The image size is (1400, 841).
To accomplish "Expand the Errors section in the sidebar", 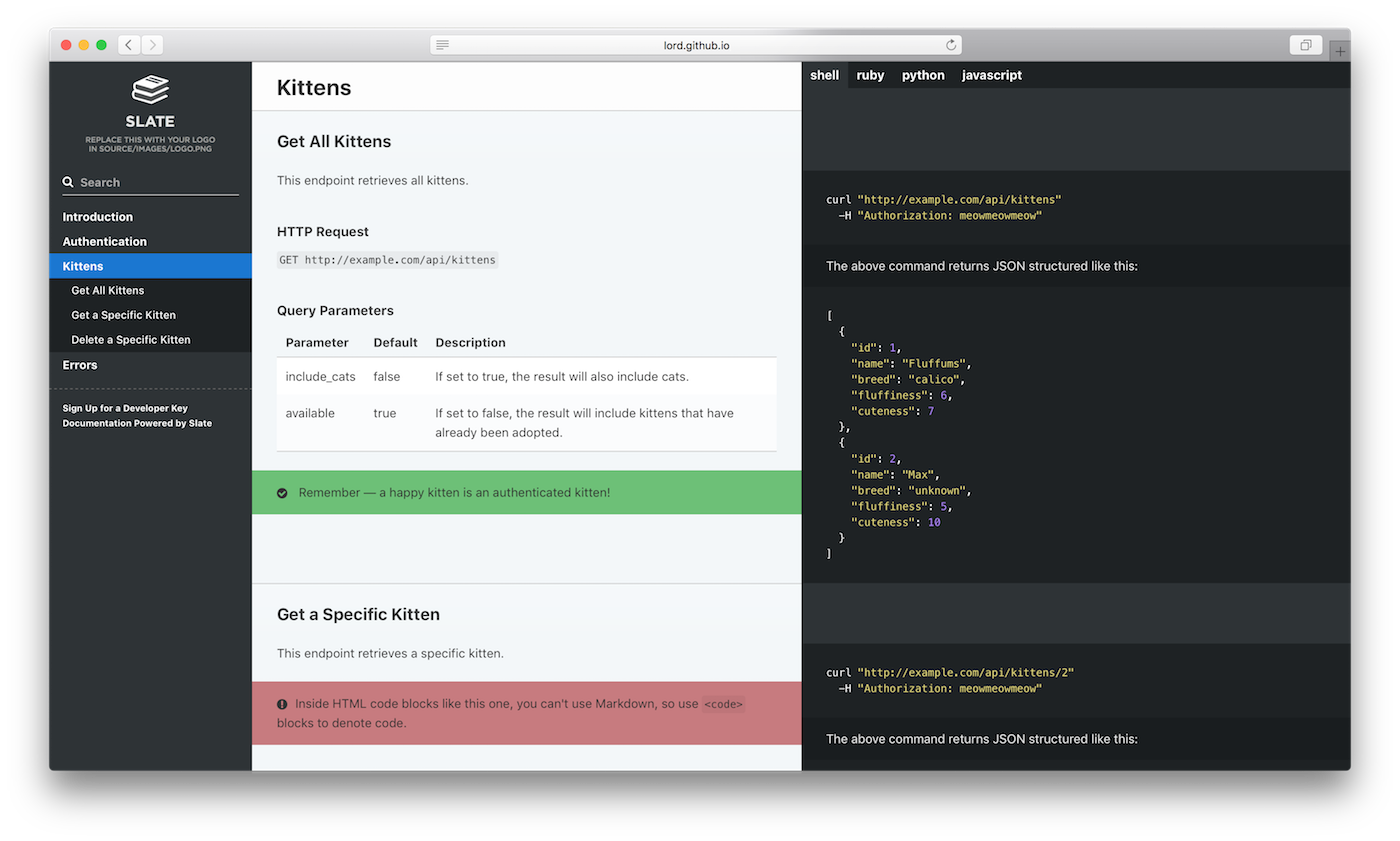I will [x=79, y=365].
